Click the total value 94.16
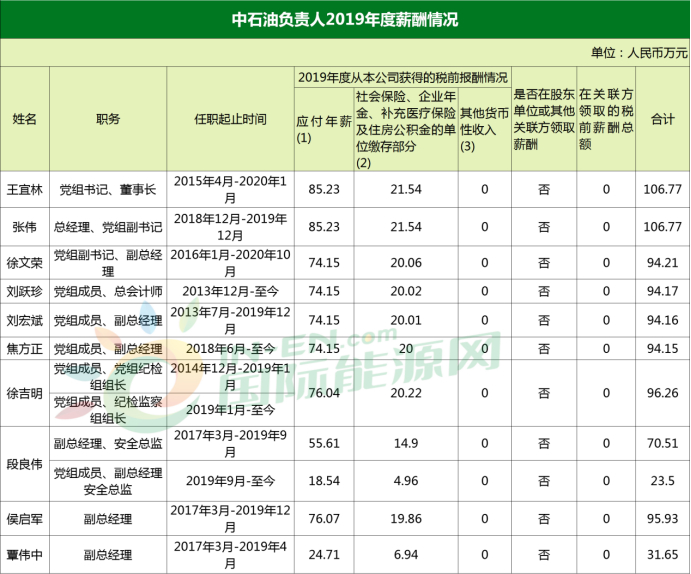Screen dimensions: 691x574 [x=663, y=320]
